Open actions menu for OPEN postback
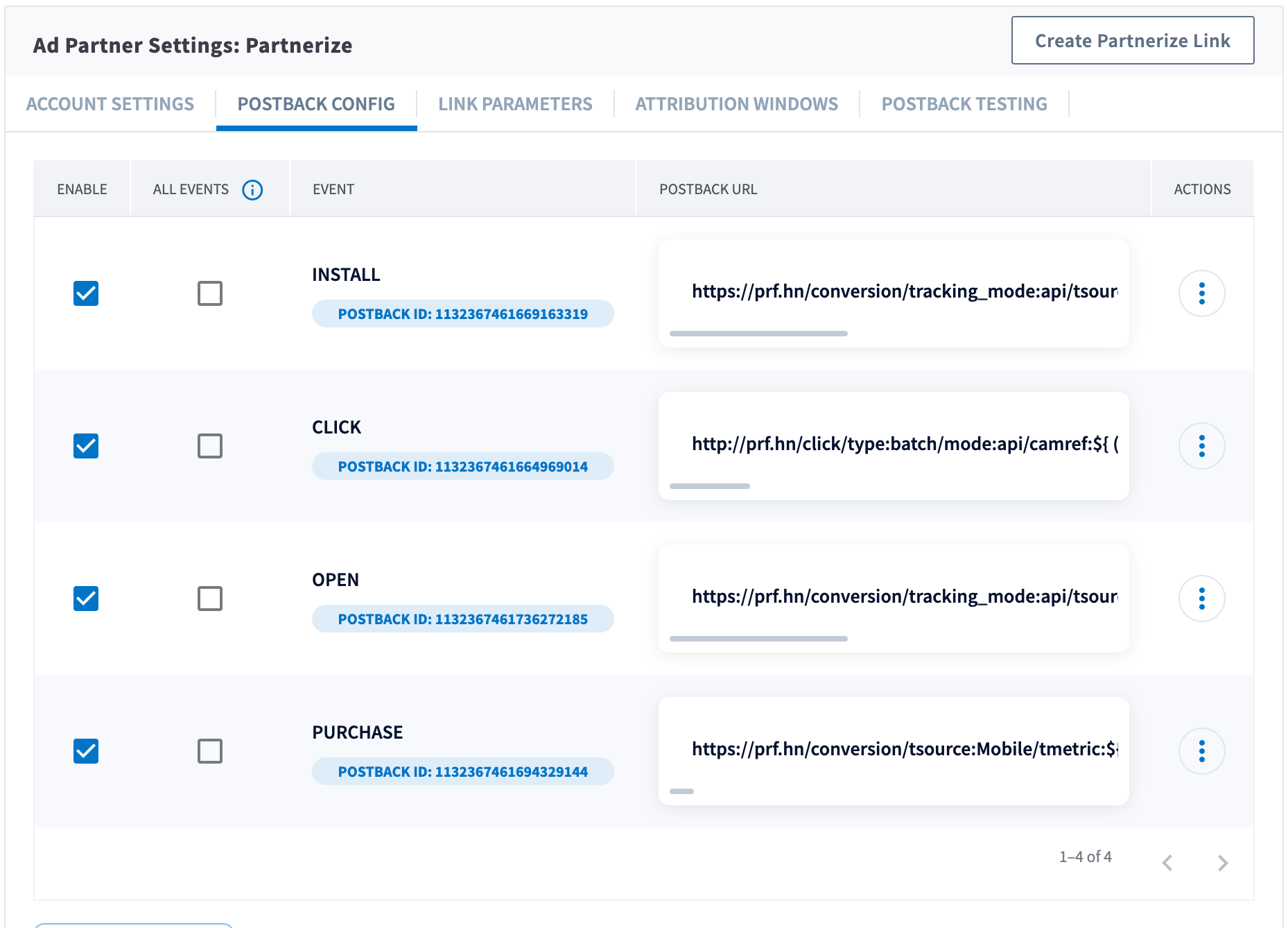1288x928 pixels. coord(1201,599)
